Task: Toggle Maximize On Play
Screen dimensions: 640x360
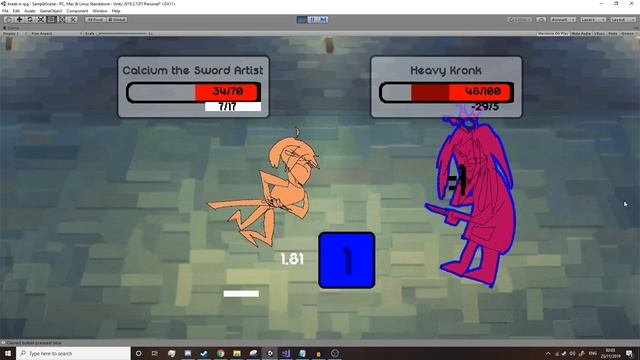Action: [x=553, y=33]
